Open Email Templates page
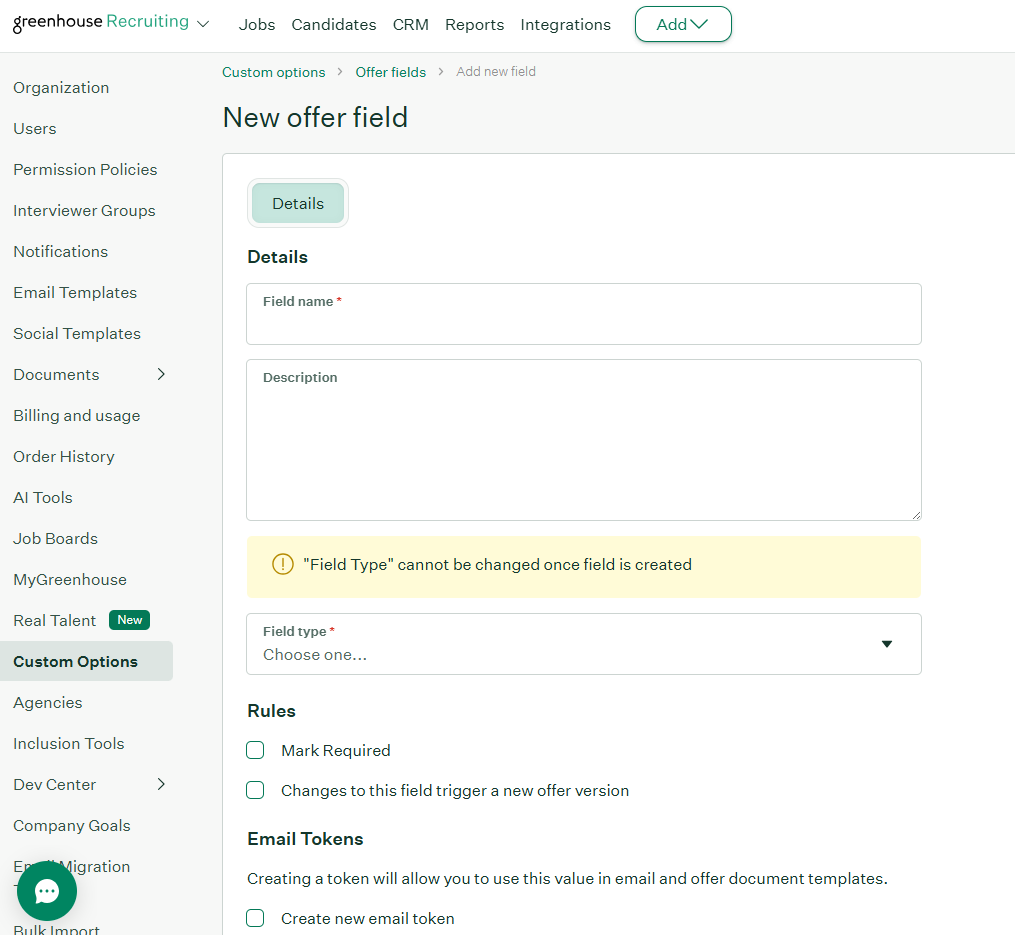1015x935 pixels. click(75, 292)
